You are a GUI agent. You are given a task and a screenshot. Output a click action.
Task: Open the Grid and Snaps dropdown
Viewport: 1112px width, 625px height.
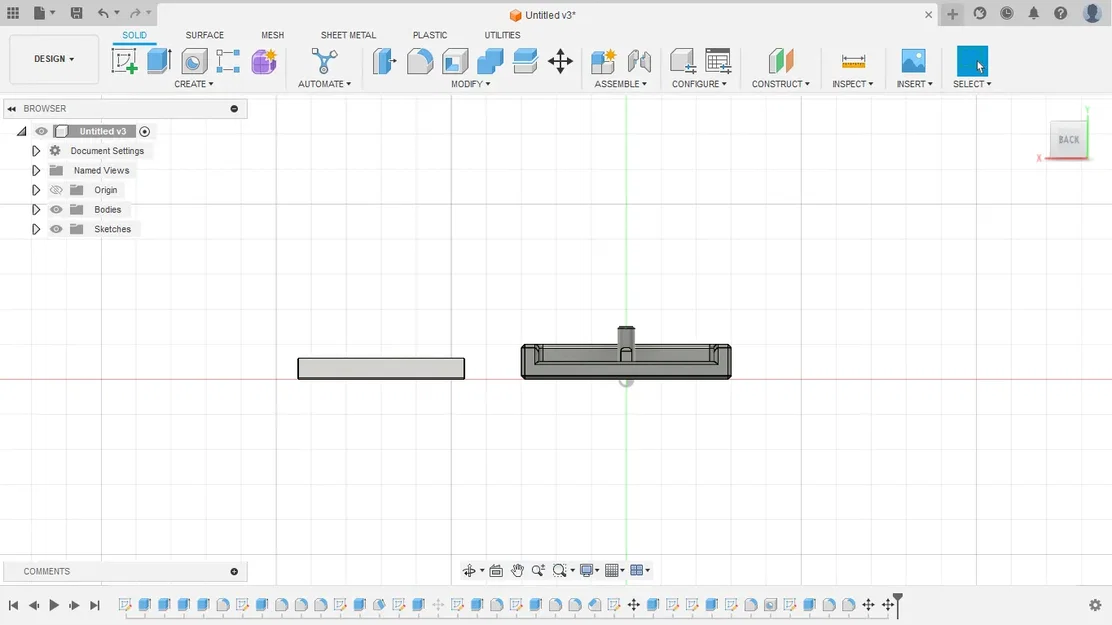tap(615, 570)
